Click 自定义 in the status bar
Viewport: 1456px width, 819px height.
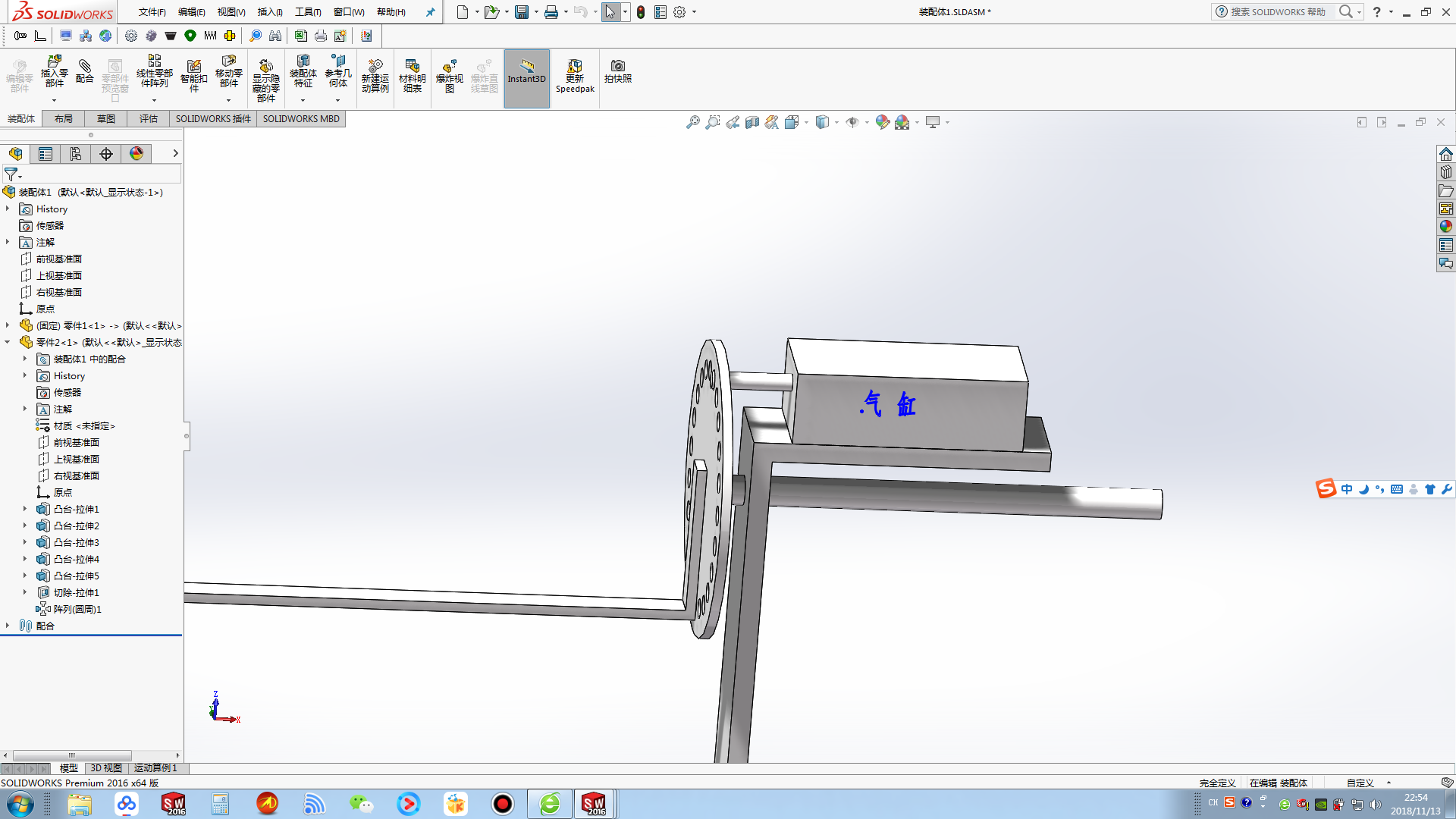1360,783
